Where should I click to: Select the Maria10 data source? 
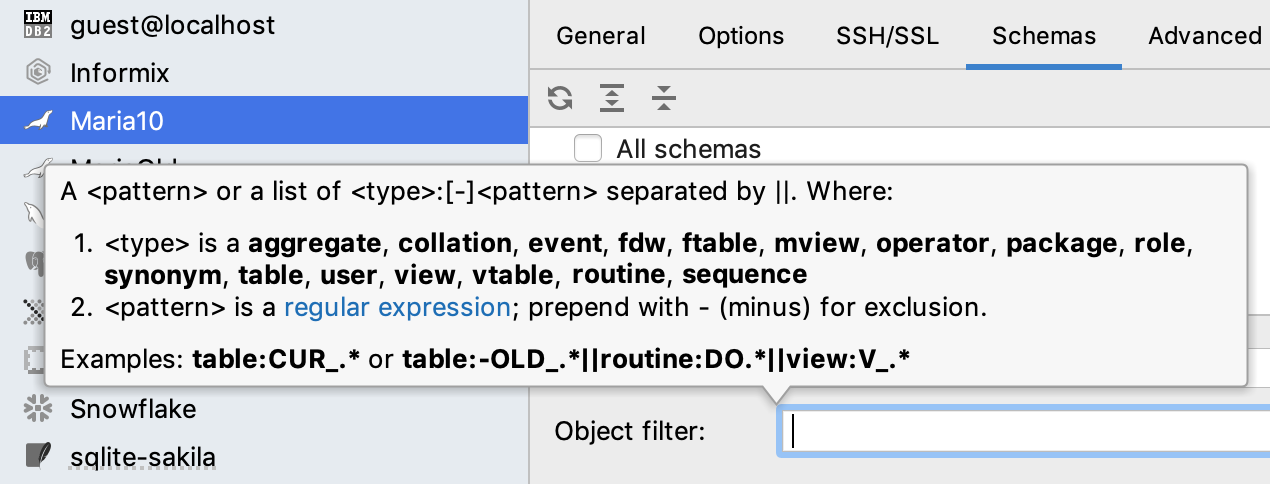coord(264,121)
